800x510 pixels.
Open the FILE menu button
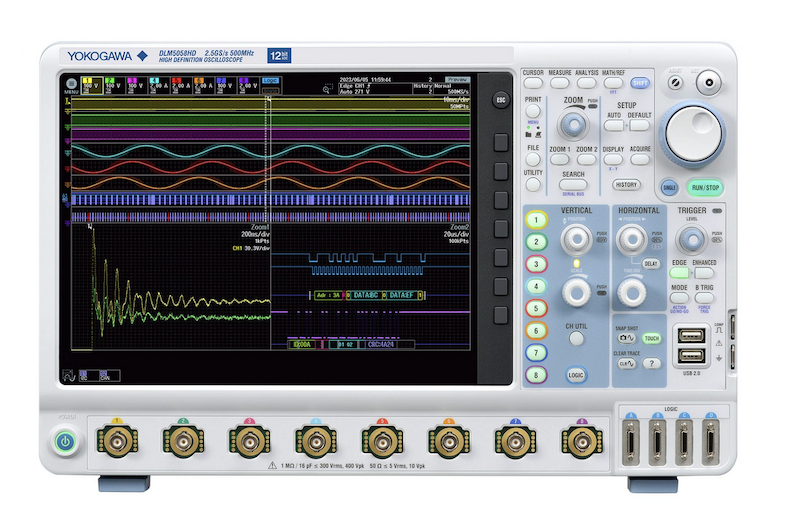[x=533, y=160]
